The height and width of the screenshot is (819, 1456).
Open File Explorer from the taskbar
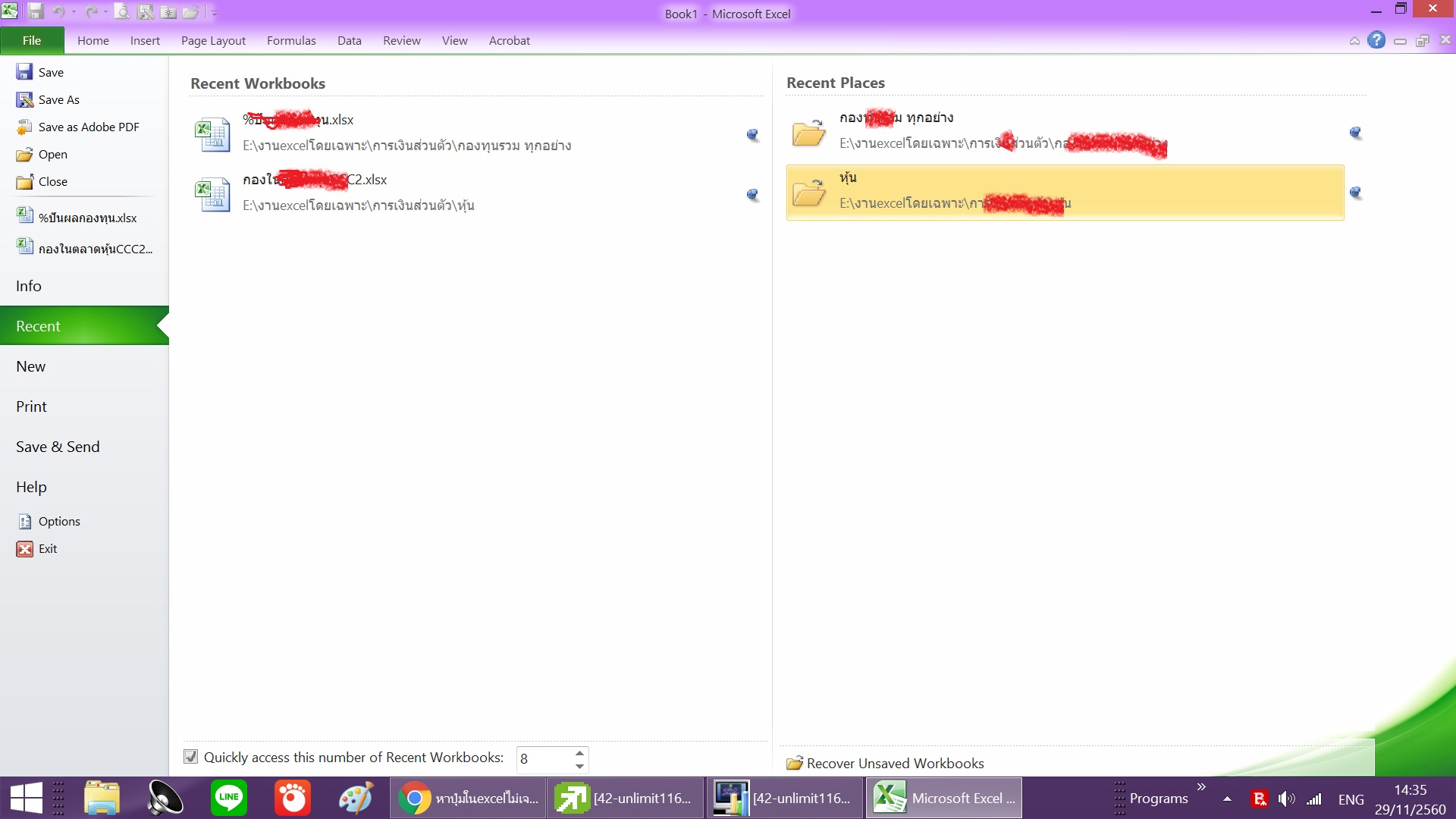coord(102,798)
